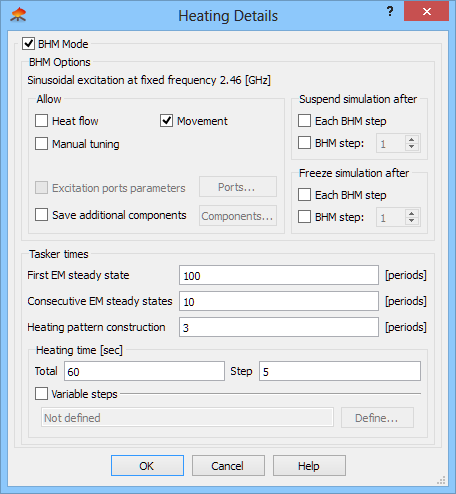Decrease Freeze BHM step spinner value
Viewport: 456px width, 494px height.
pos(412,221)
